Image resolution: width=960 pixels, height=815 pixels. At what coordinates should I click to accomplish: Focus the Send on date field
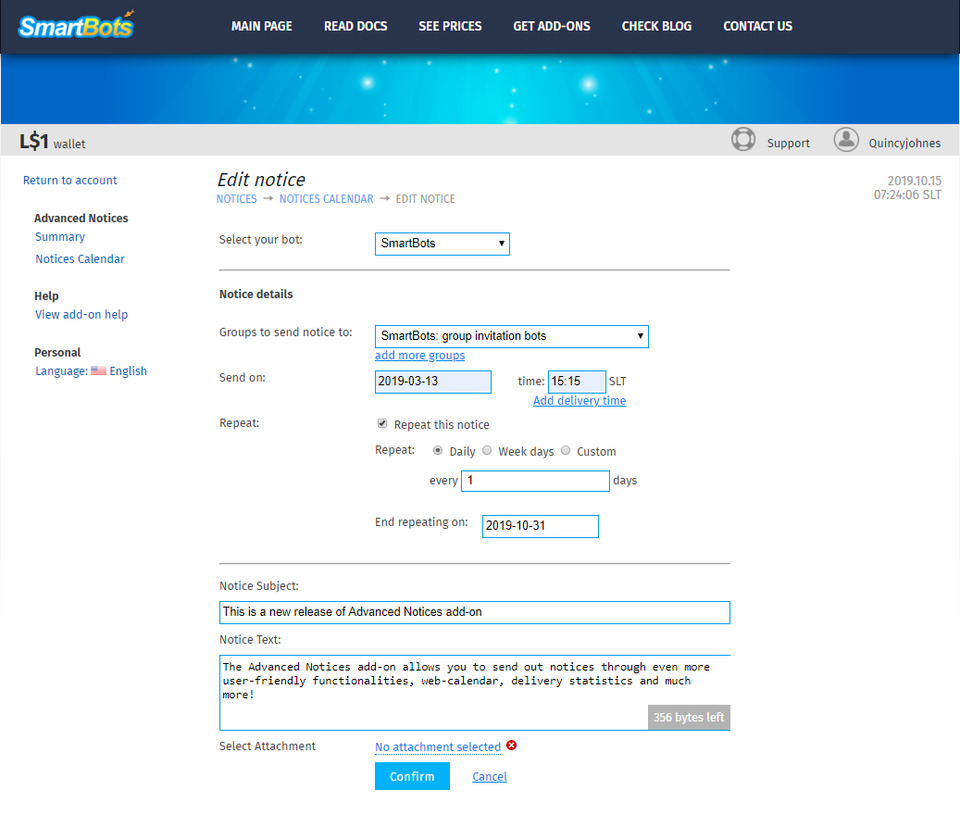433,381
